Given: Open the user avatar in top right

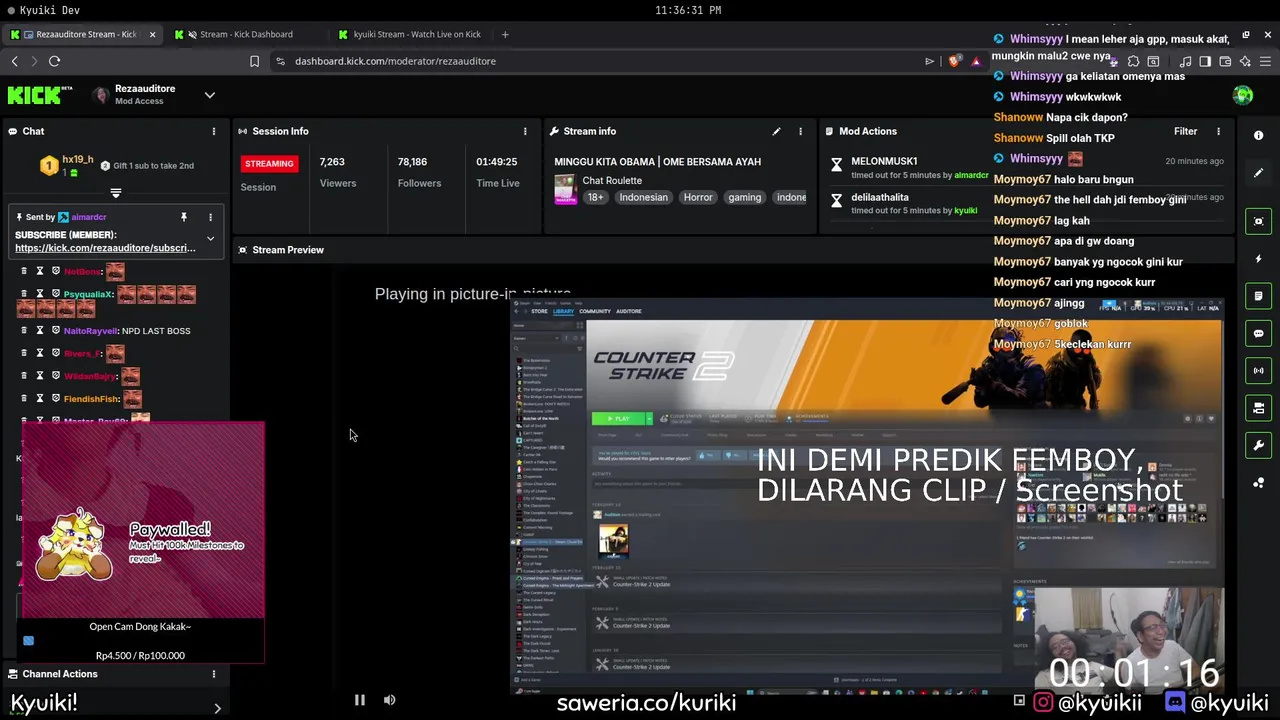Looking at the screenshot, I should [x=1243, y=95].
